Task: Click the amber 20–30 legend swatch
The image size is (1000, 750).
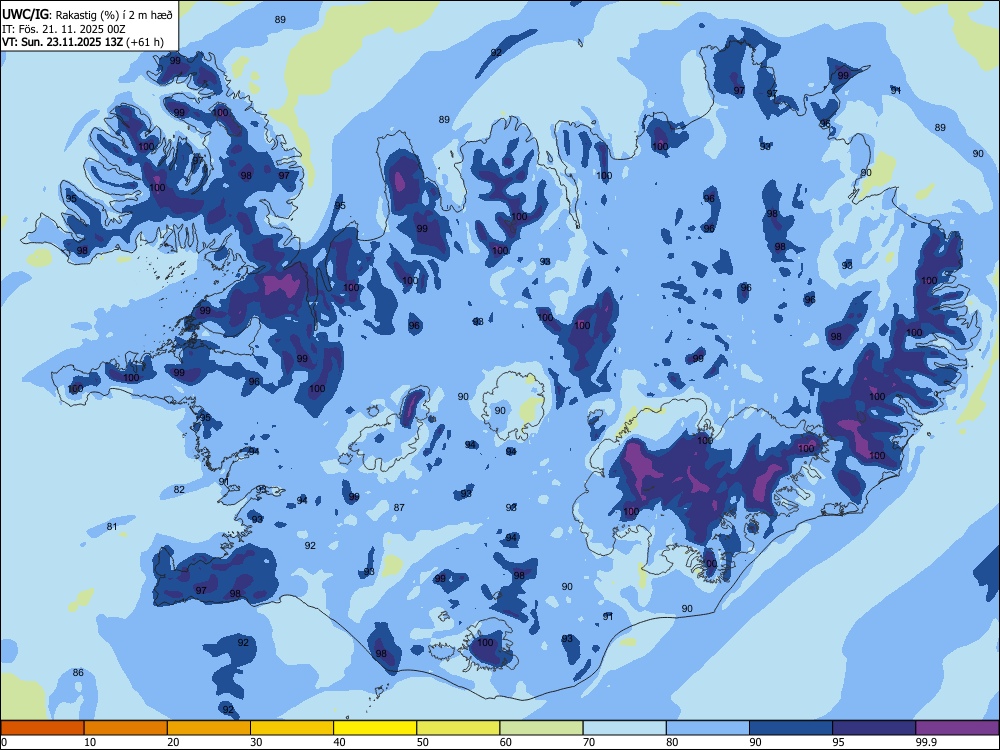Action: [x=209, y=728]
